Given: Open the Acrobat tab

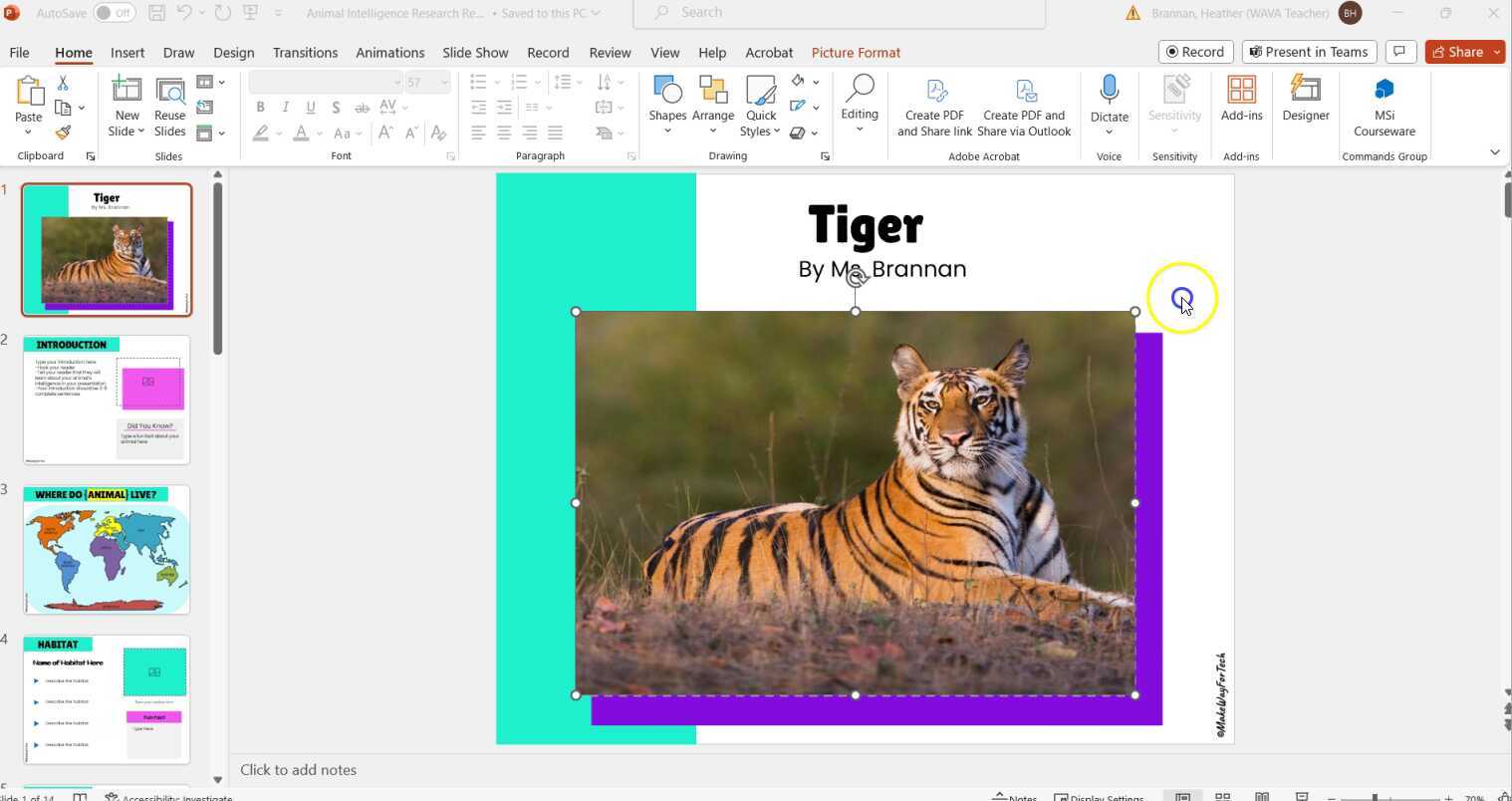Looking at the screenshot, I should coord(769,52).
